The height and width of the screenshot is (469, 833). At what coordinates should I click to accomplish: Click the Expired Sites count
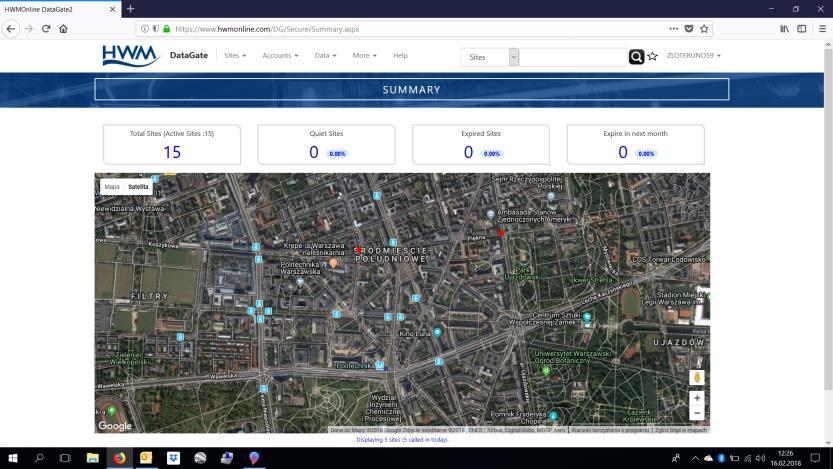(468, 152)
